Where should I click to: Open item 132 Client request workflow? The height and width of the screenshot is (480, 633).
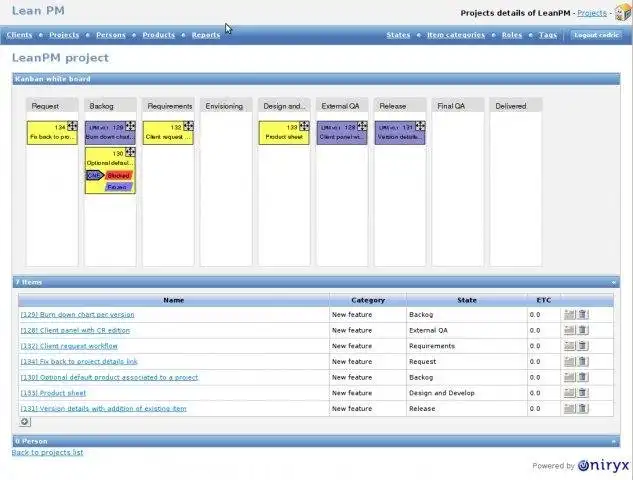tap(69, 346)
